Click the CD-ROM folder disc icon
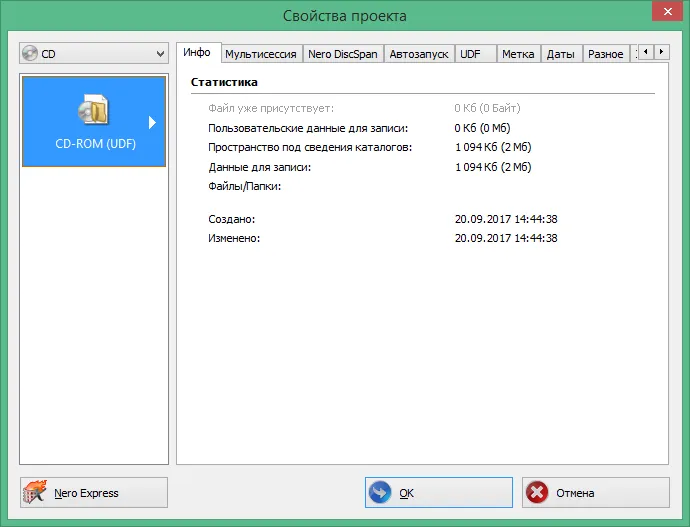690x527 pixels. click(x=93, y=109)
